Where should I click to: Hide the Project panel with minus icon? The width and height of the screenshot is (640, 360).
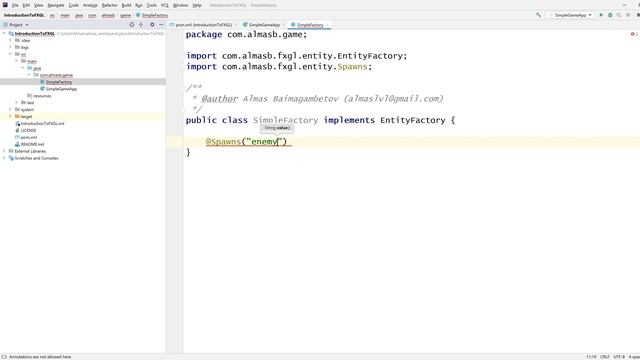click(161, 25)
